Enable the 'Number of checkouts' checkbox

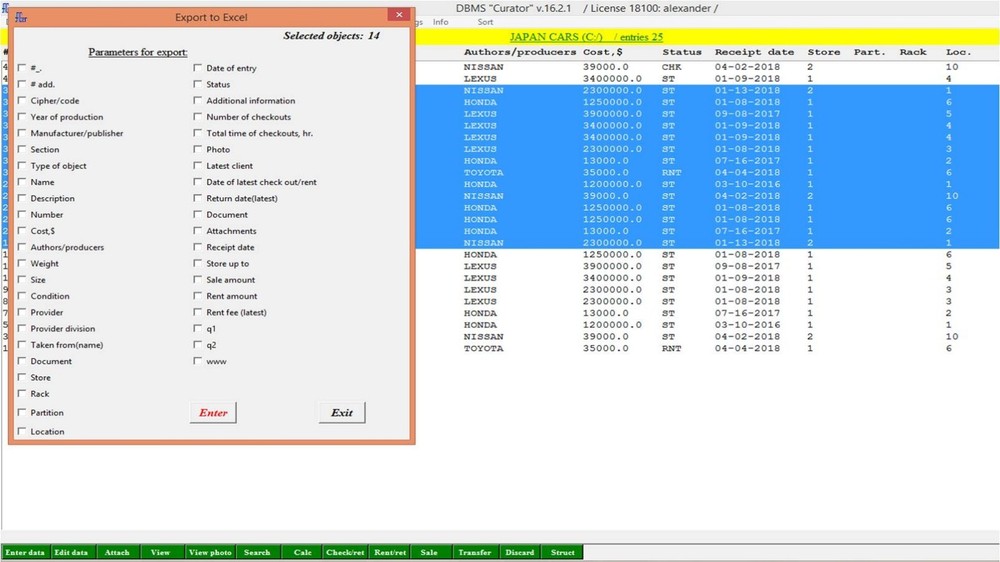tap(198, 117)
